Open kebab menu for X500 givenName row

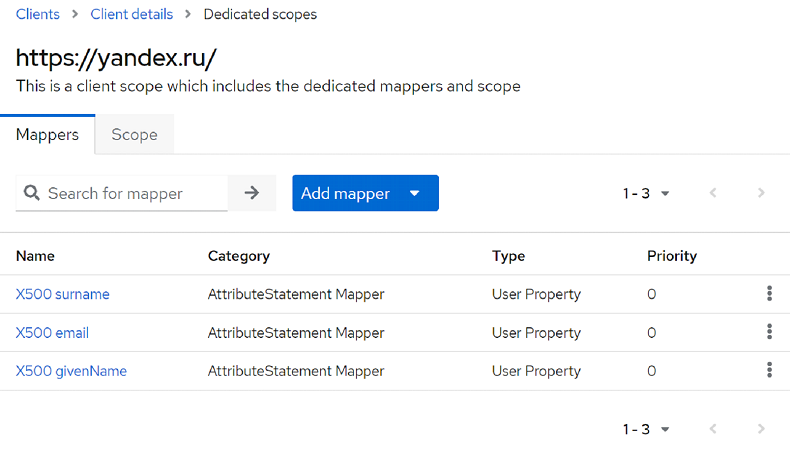pos(769,370)
